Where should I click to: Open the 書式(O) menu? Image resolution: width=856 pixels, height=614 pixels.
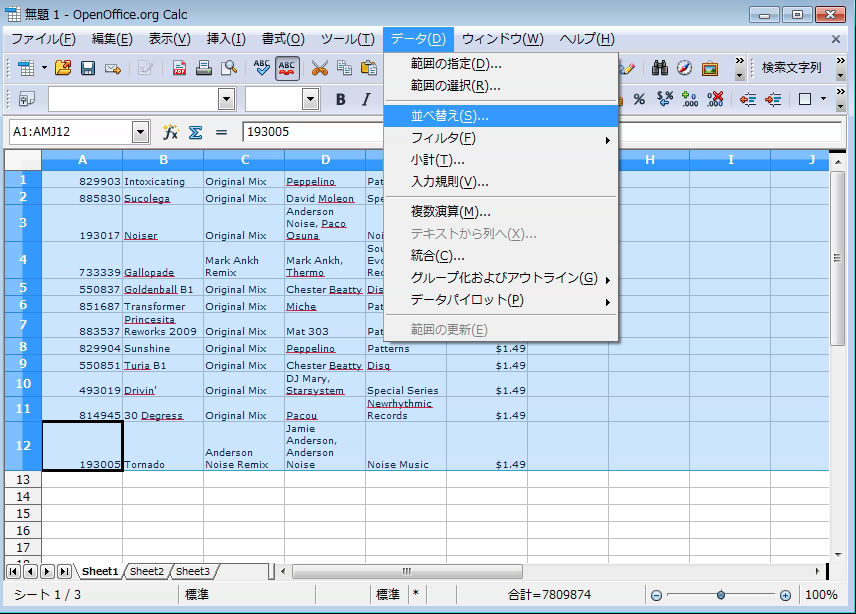283,39
